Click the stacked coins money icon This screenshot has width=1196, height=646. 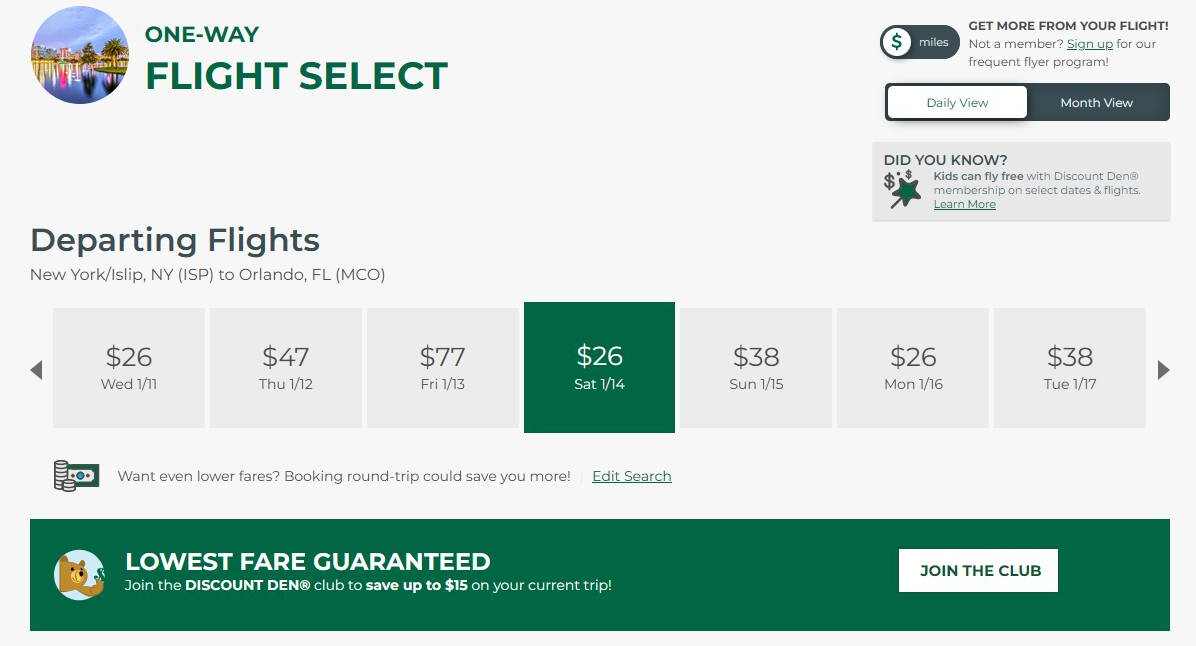pos(77,476)
